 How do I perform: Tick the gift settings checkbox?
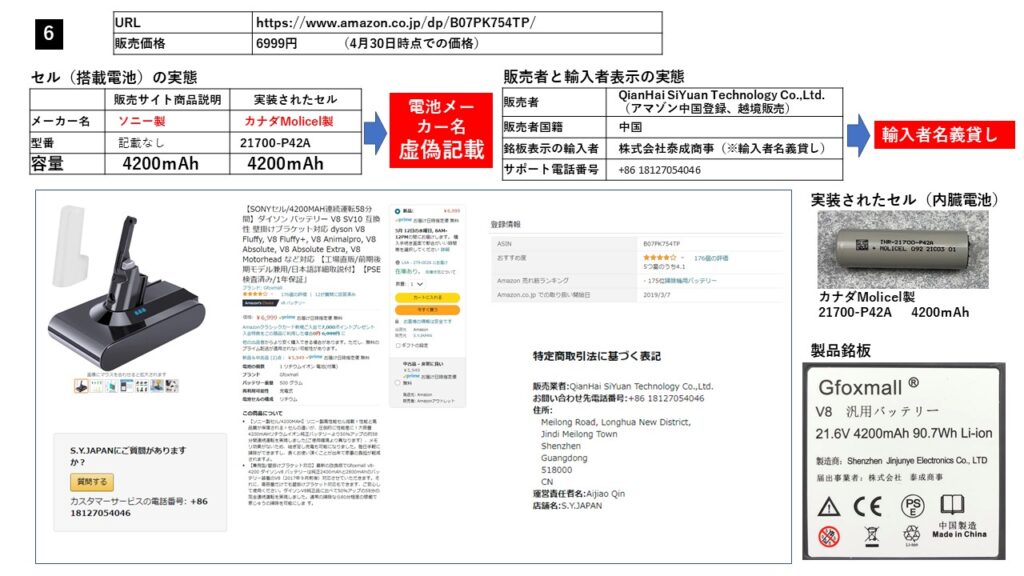coord(398,345)
